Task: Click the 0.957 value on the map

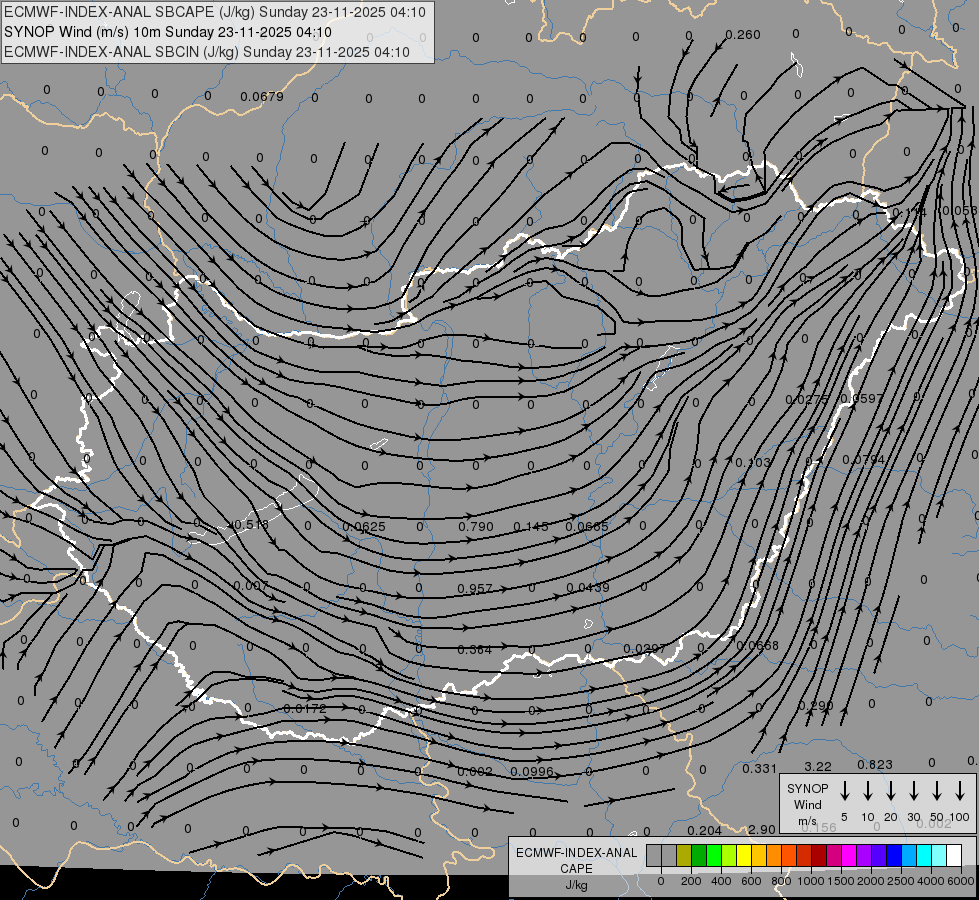Action: (475, 588)
